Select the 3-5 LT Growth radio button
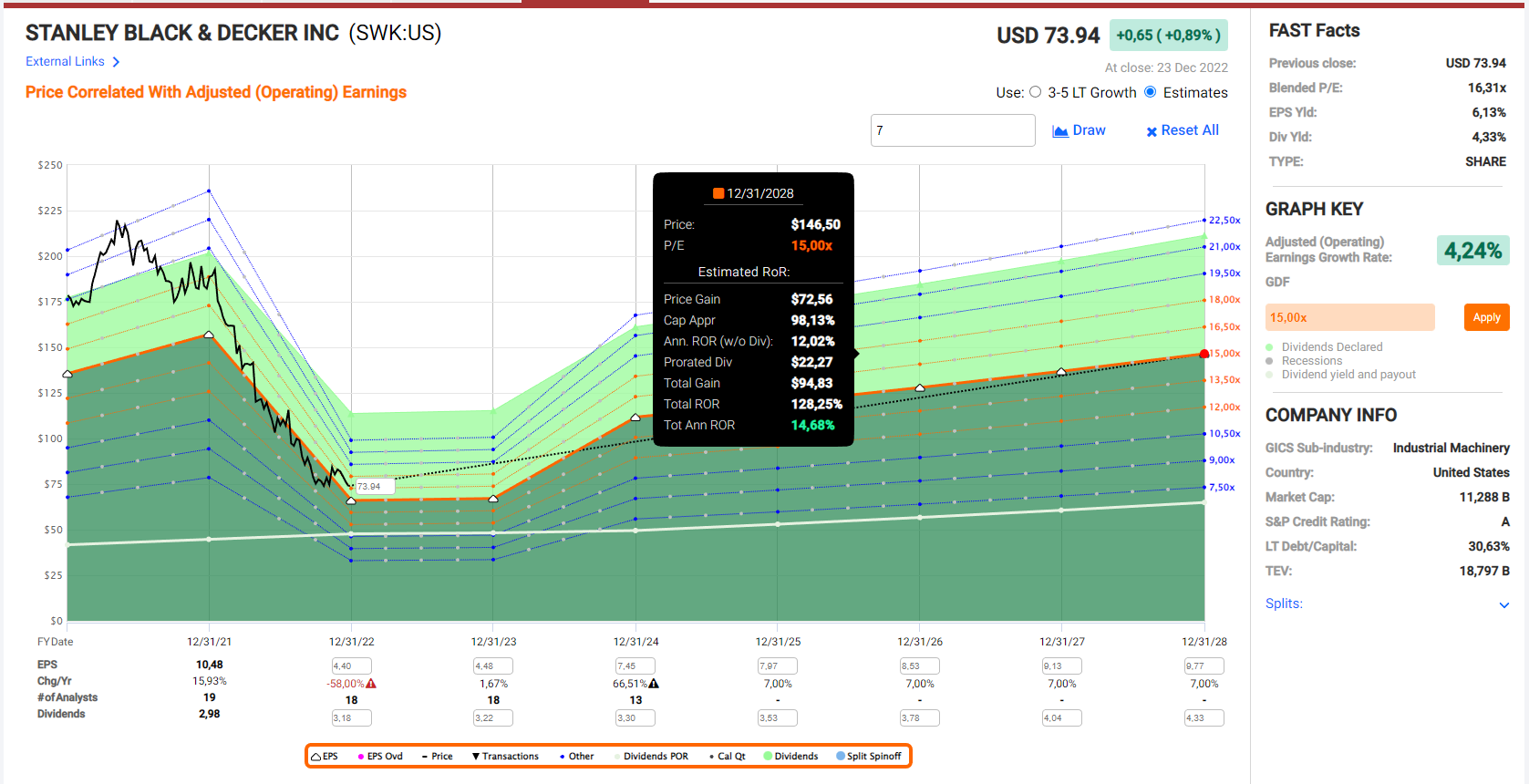1529x784 pixels. pos(1035,92)
